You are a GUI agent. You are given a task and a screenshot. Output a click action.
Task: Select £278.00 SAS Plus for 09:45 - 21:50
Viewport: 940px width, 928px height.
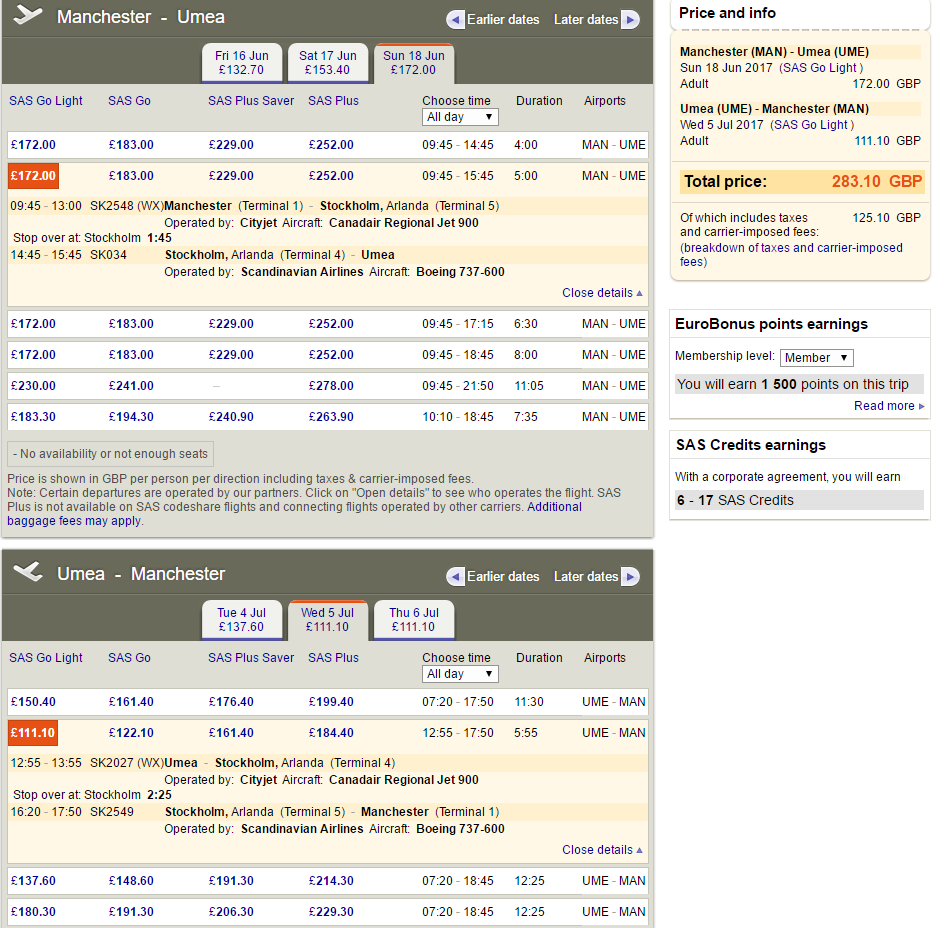pos(332,386)
